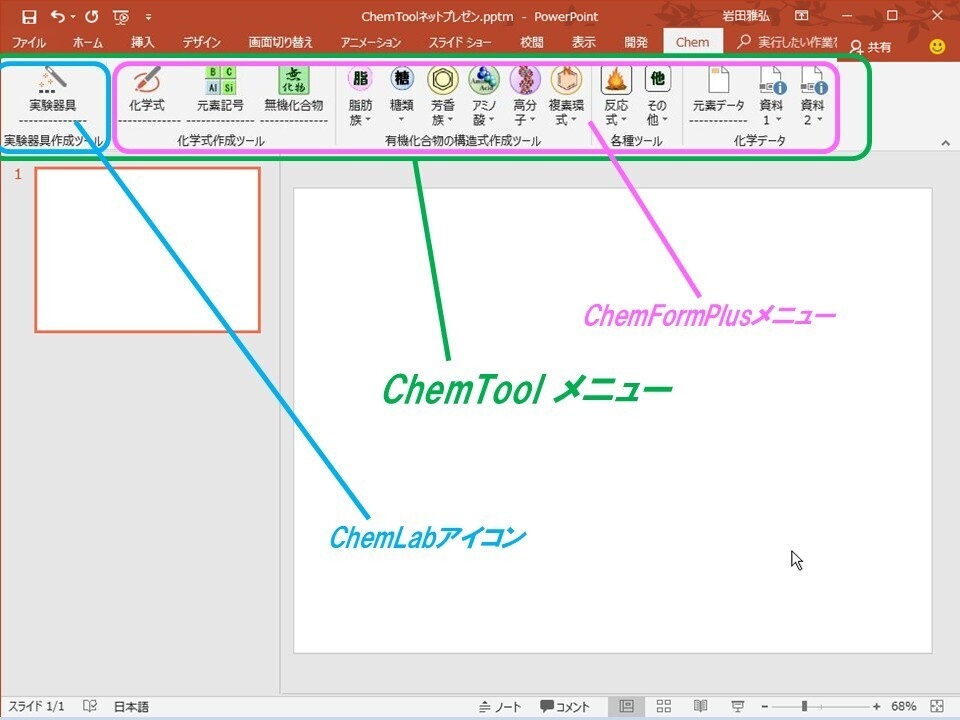The width and height of the screenshot is (960, 720).
Task: Switch to Reading view icon
Action: click(700, 706)
